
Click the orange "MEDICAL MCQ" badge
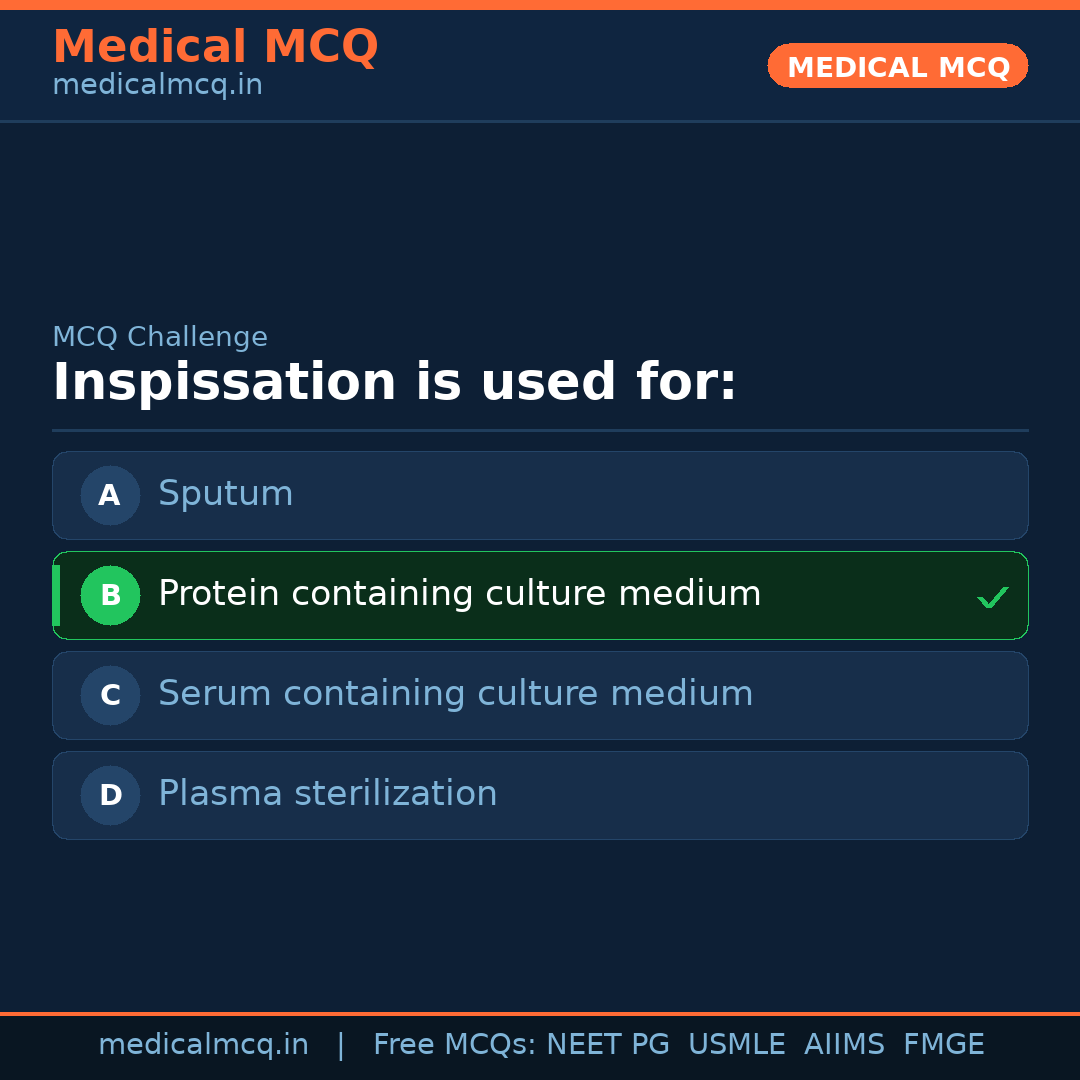click(897, 66)
